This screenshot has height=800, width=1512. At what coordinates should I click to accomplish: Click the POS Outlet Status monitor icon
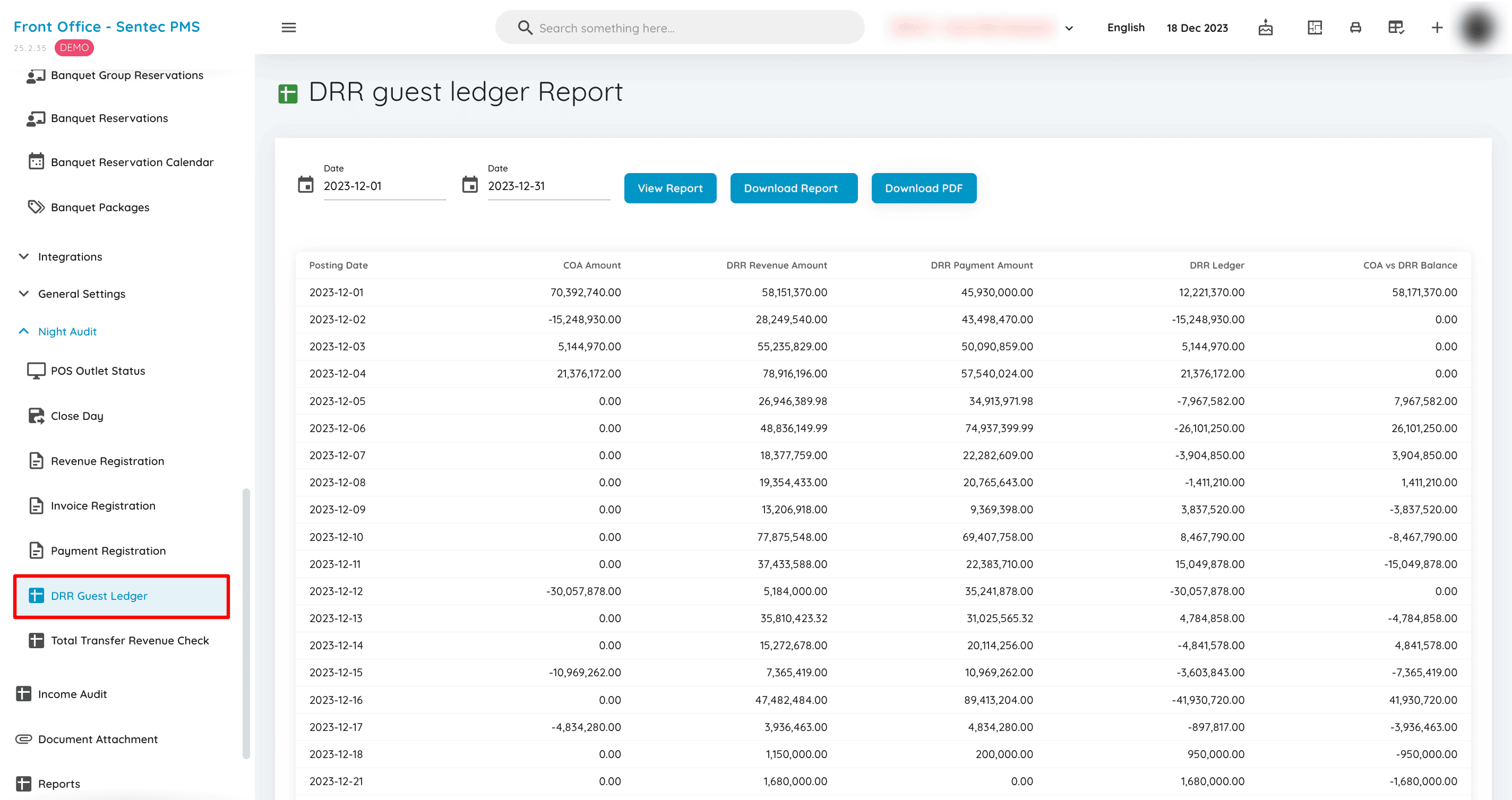tap(36, 371)
